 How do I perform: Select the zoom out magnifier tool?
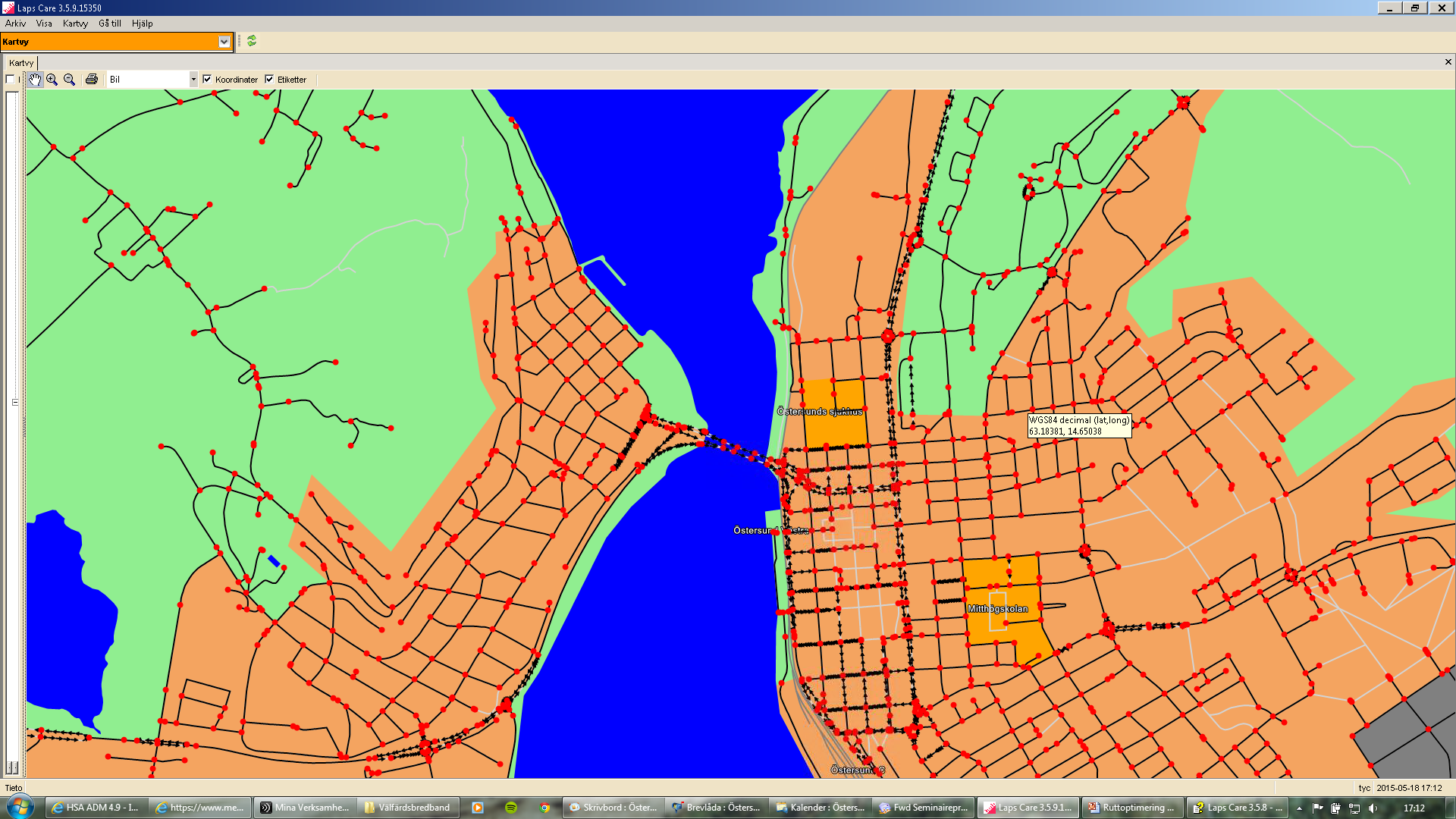click(x=70, y=79)
